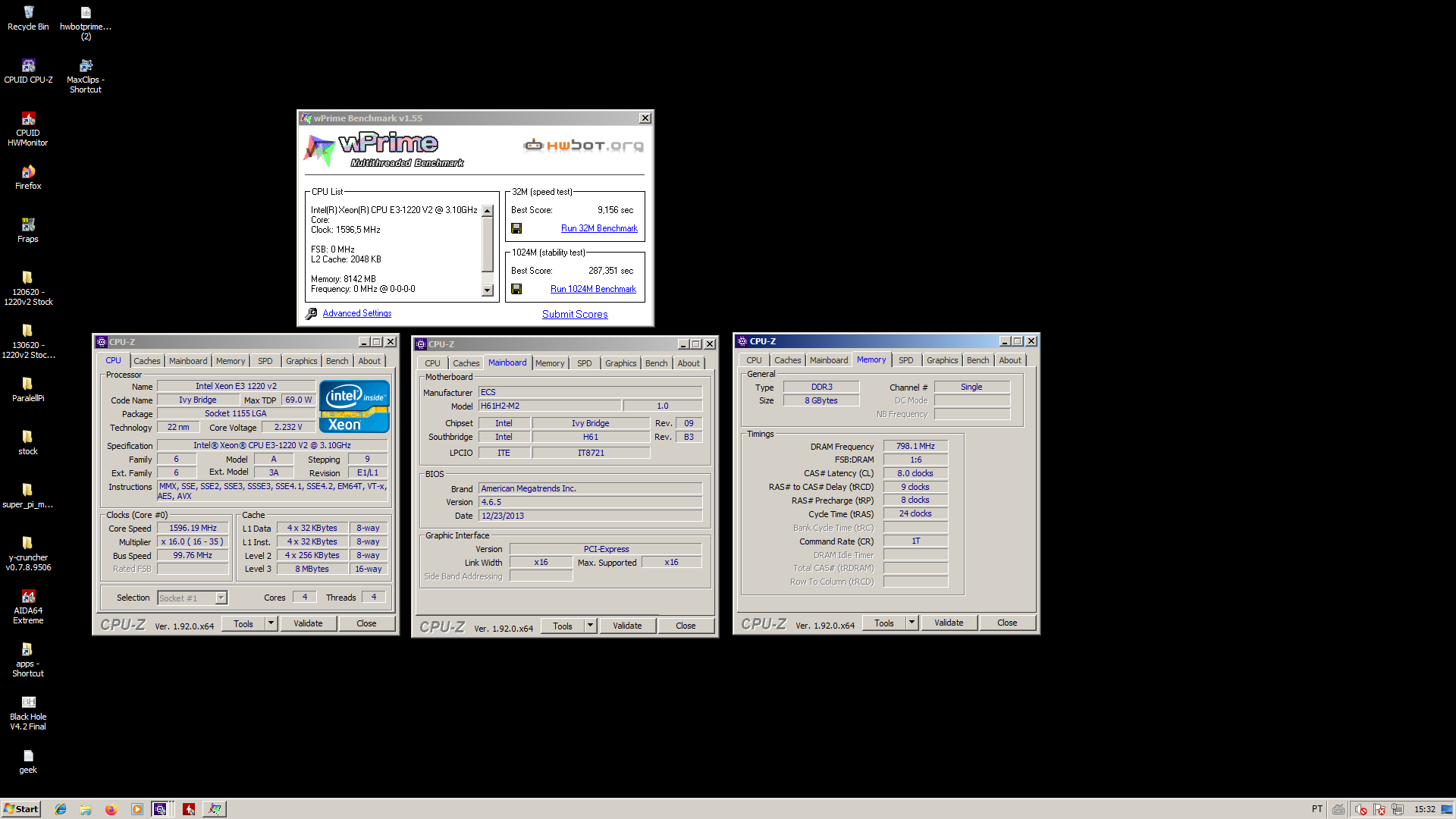
Task: Switch to CPU tab in right CPU-Z window
Action: (x=754, y=360)
